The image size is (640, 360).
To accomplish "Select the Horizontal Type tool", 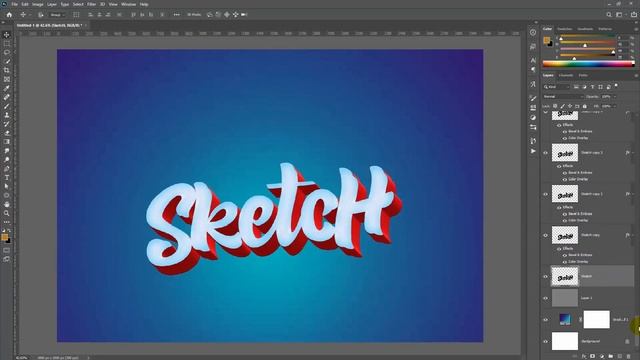I will [x=7, y=178].
